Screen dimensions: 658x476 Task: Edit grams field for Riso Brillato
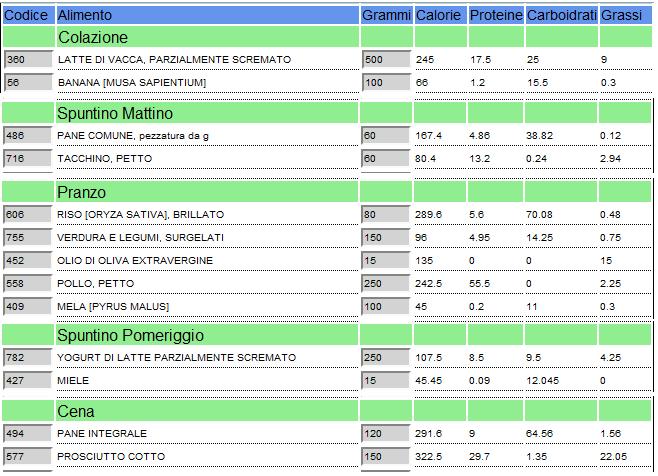coord(386,214)
